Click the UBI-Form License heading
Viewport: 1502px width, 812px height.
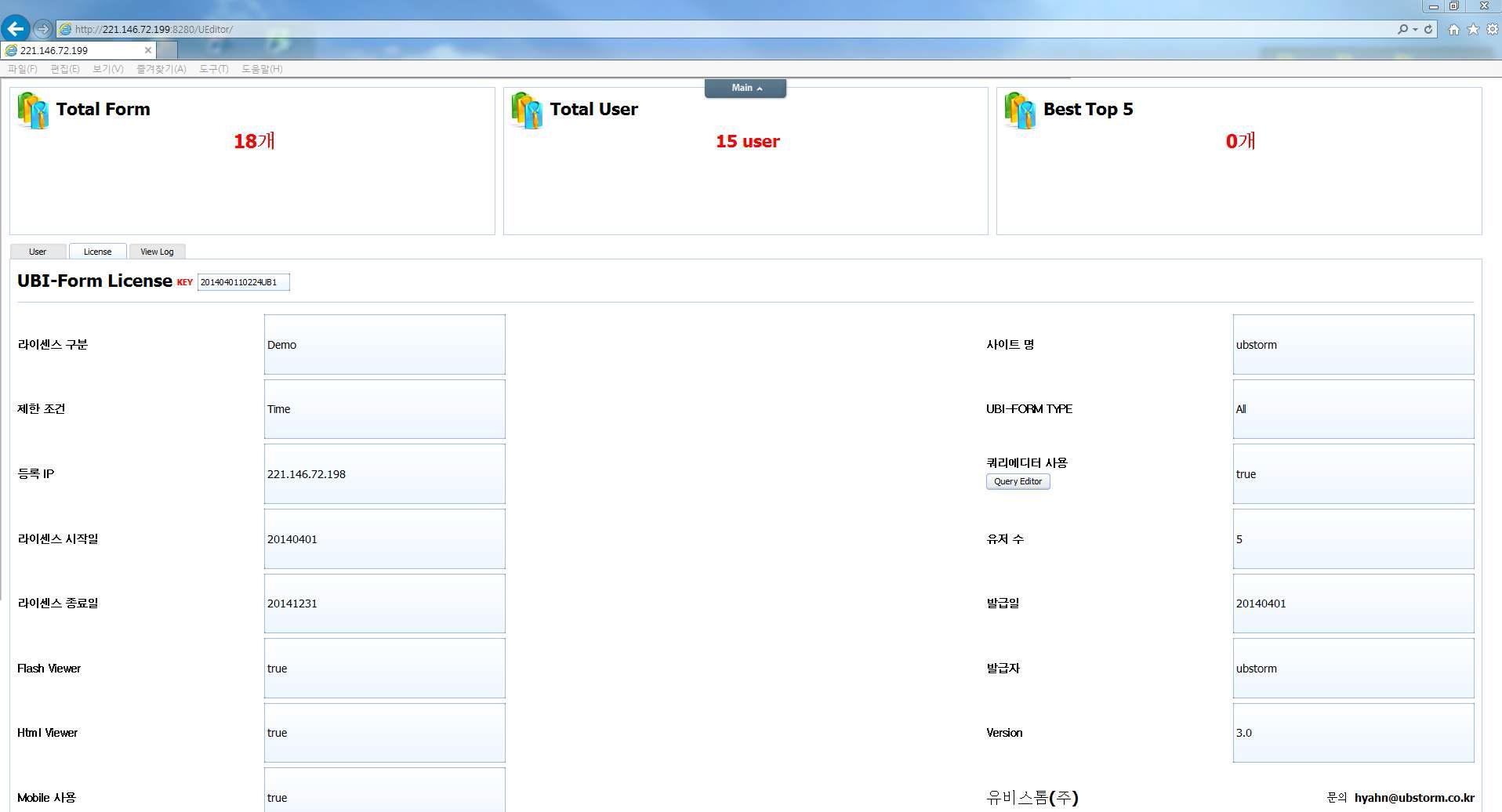coord(95,281)
